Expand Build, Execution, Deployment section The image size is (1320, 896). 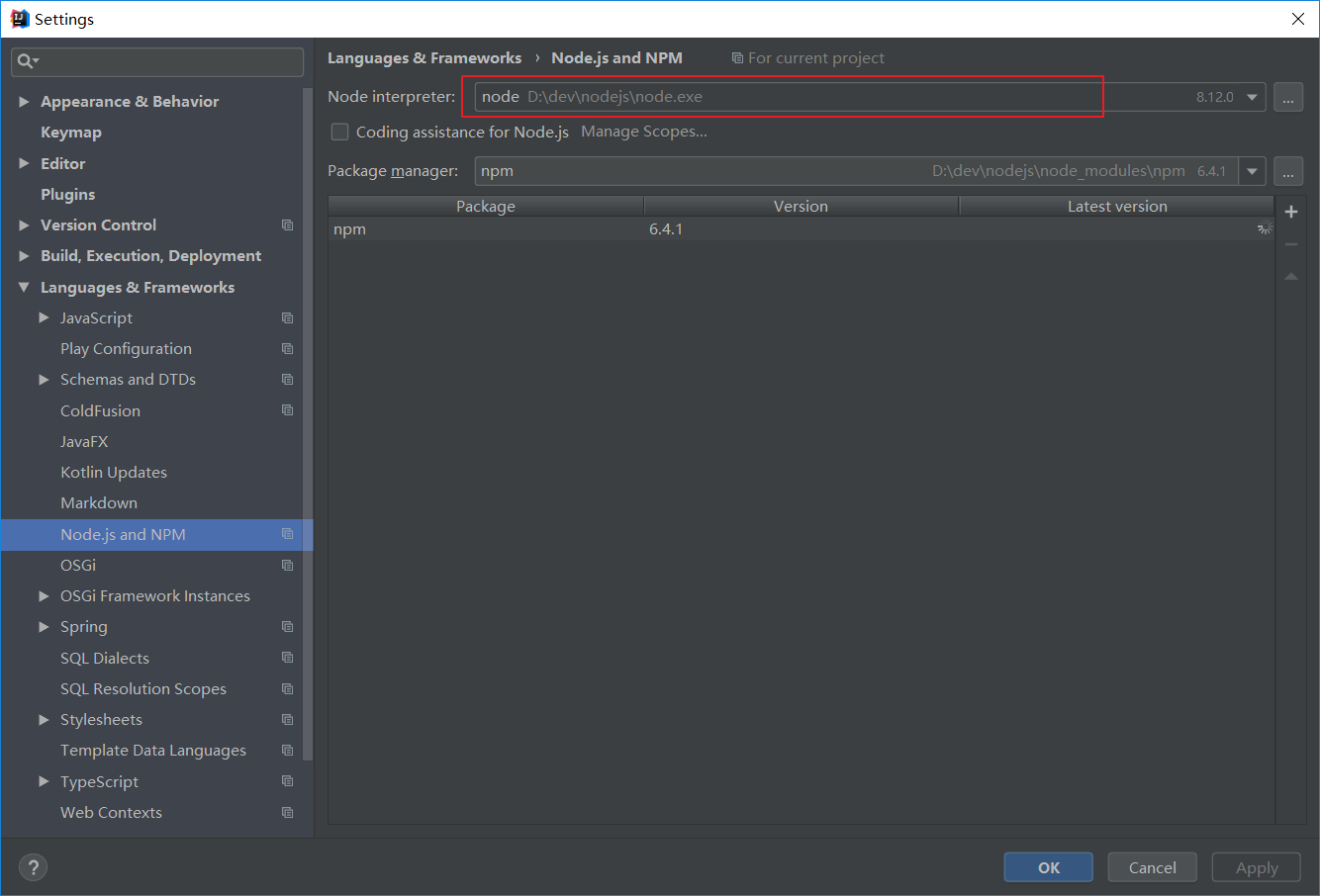[24, 256]
